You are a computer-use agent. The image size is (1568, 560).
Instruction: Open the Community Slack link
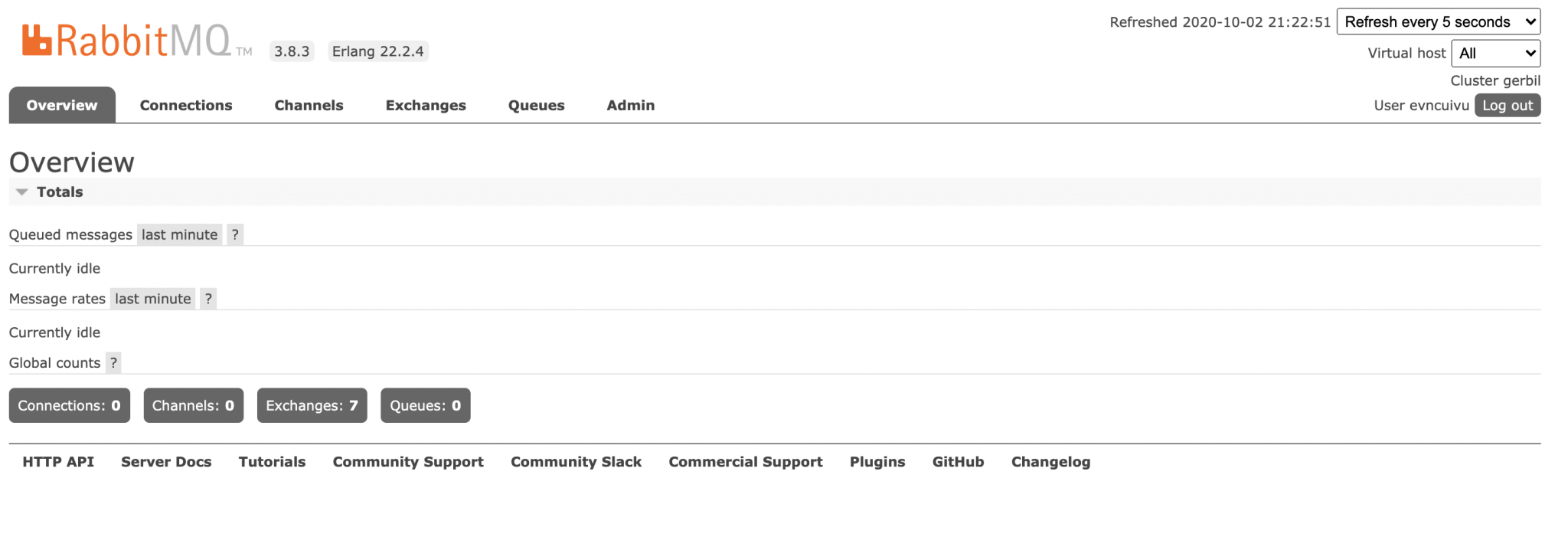click(x=576, y=462)
